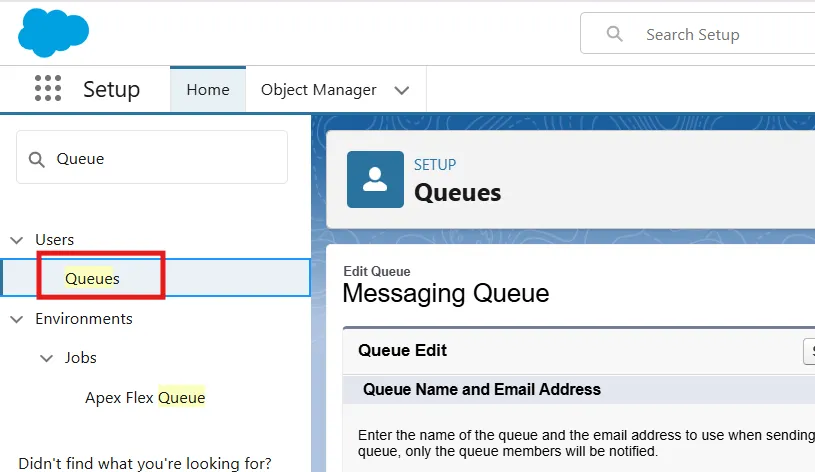Image resolution: width=815 pixels, height=472 pixels.
Task: Click the Environments category label
Action: coord(84,319)
